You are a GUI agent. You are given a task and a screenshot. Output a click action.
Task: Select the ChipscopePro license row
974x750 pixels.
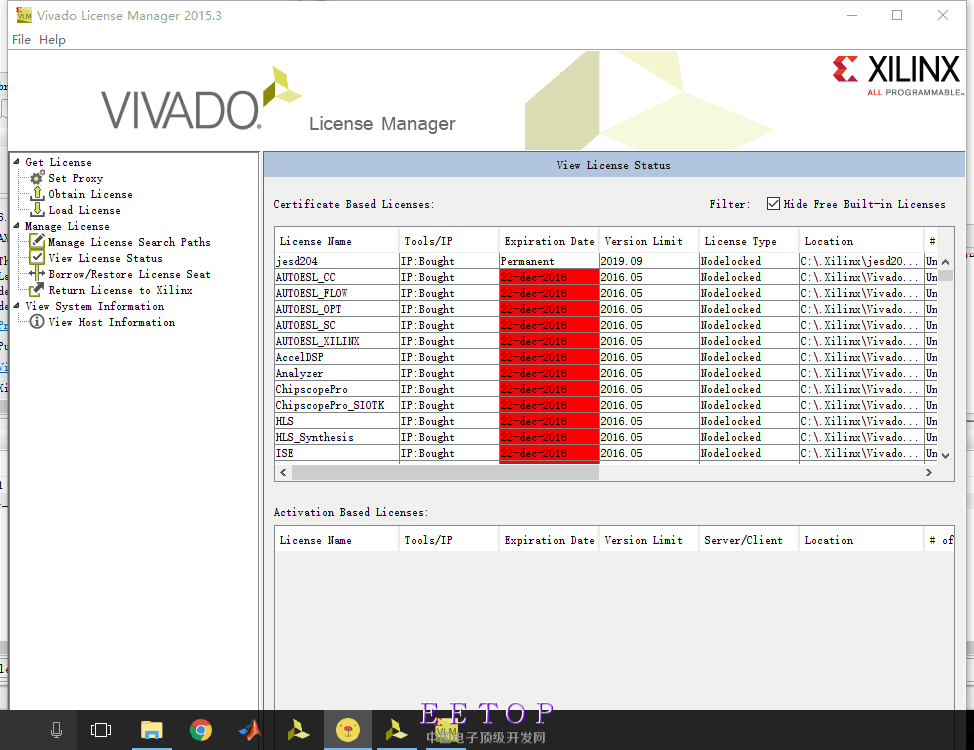[606, 389]
